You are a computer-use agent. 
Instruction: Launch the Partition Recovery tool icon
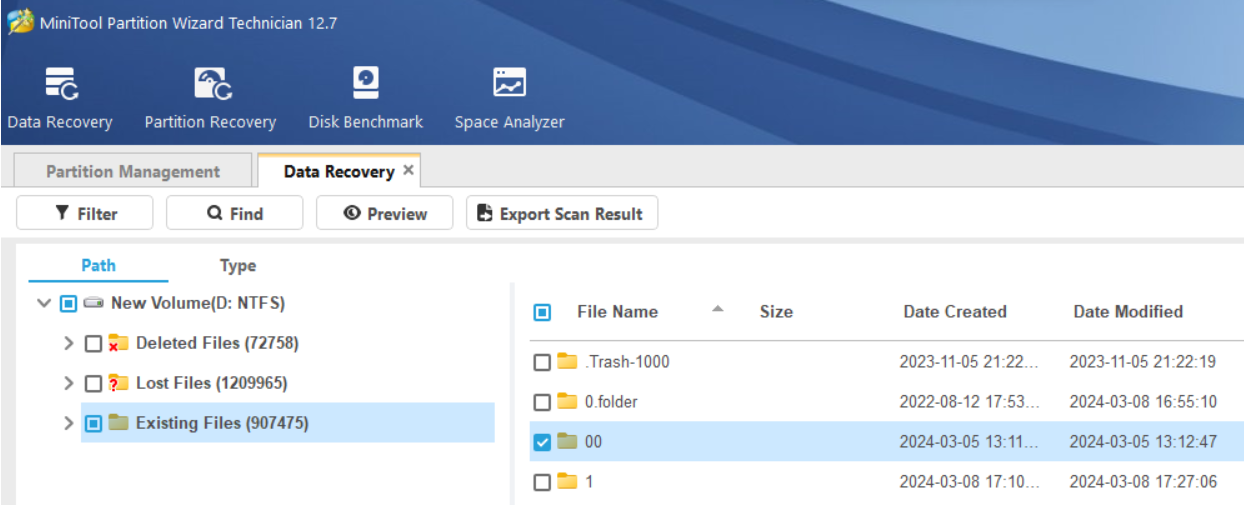pos(213,83)
